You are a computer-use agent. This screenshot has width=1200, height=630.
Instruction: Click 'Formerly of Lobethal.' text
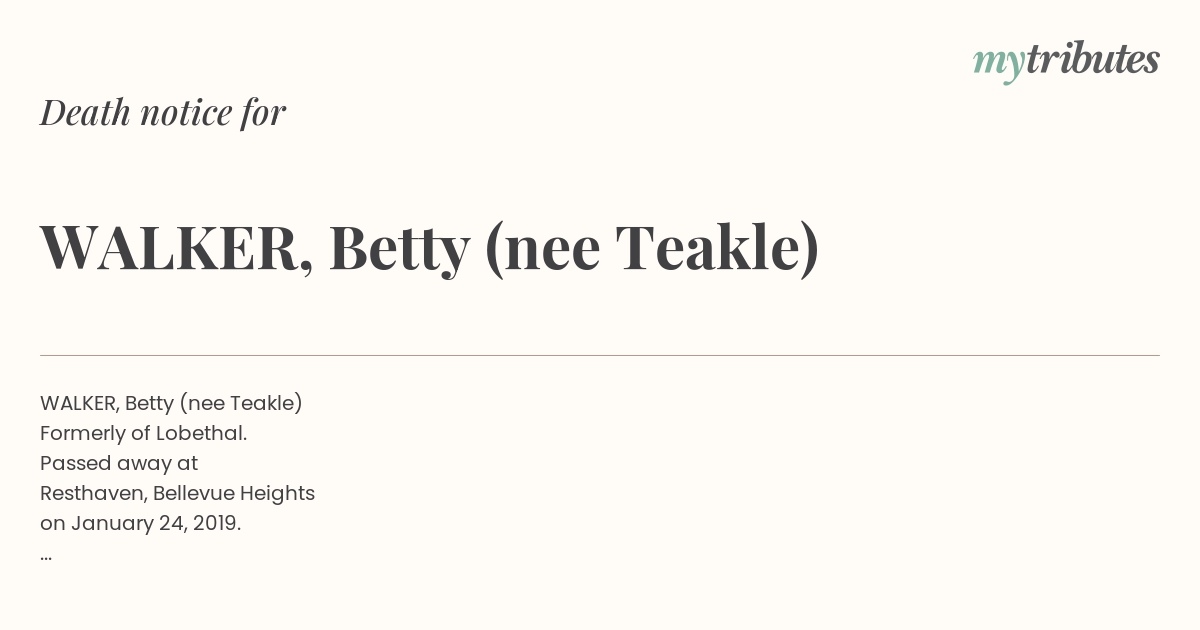143,433
